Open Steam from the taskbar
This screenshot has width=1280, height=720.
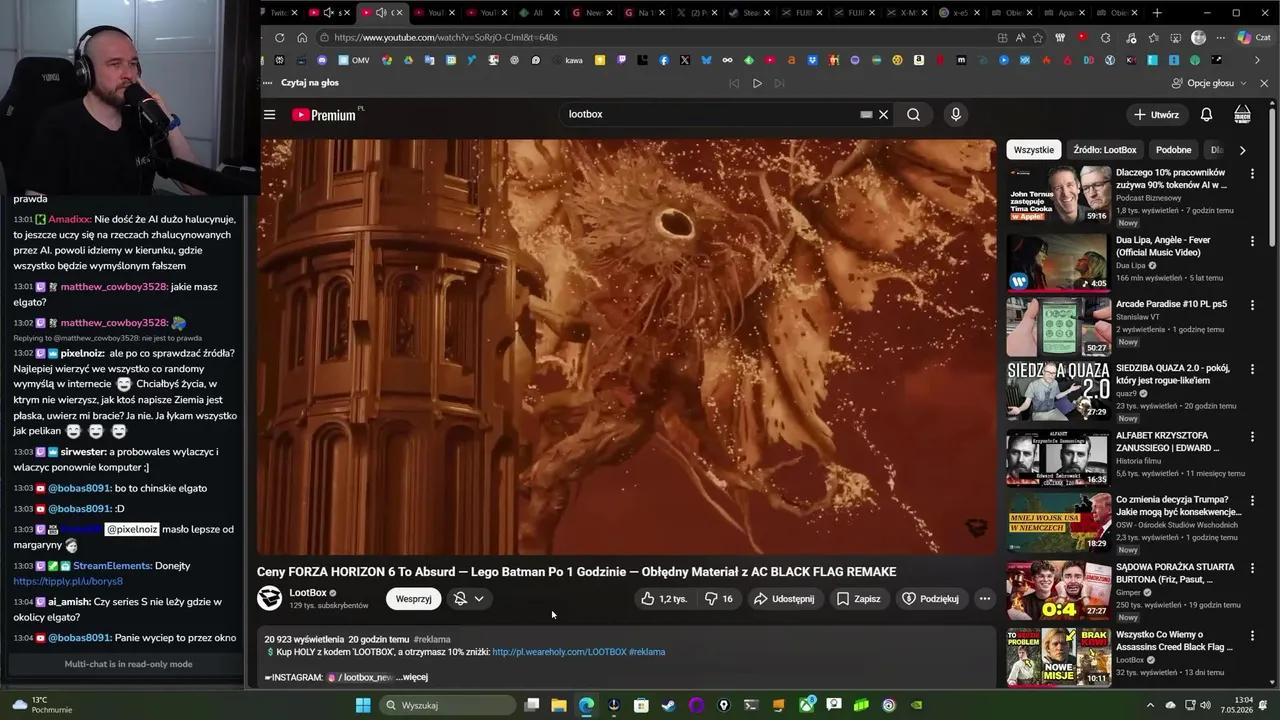pyautogui.click(x=668, y=705)
